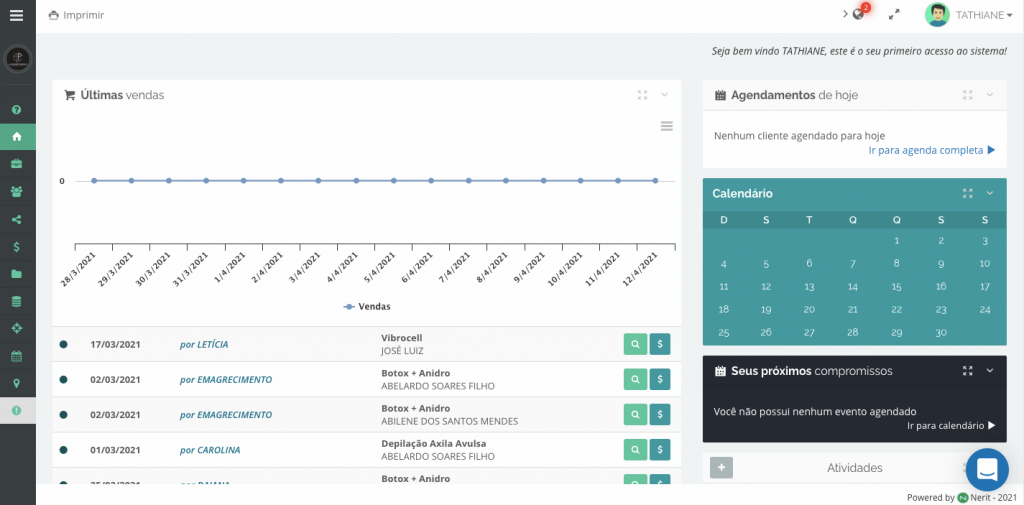This screenshot has height=505, width=1024.
Task: Click the dollar button on the Vibrocell sale
Action: coord(660,344)
